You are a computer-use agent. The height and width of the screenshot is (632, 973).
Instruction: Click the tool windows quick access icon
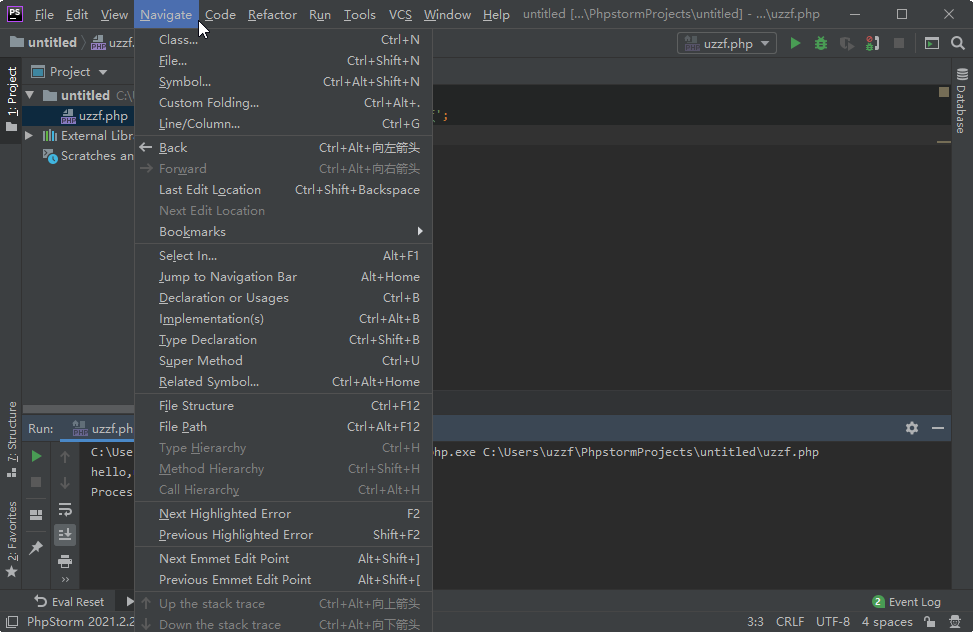tap(12, 621)
